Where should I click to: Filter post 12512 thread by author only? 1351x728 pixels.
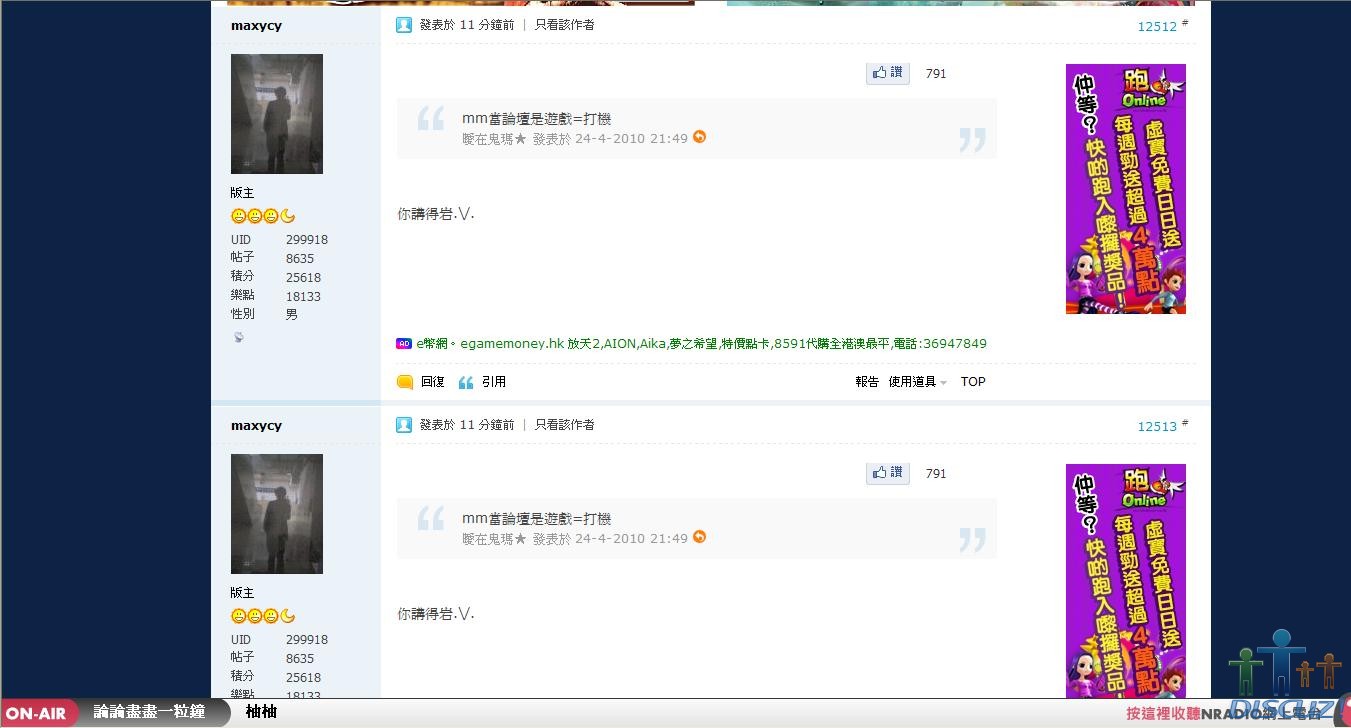pyautogui.click(x=565, y=25)
